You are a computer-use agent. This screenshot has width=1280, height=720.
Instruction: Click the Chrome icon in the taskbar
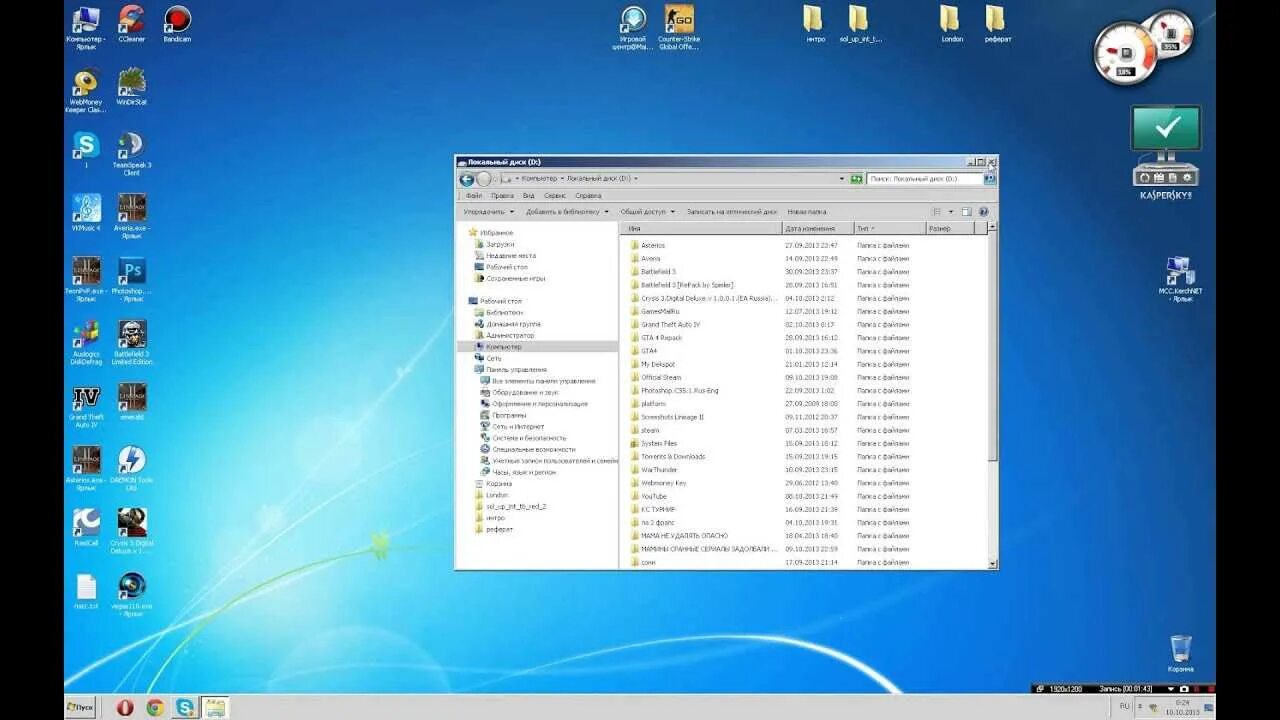coord(155,707)
